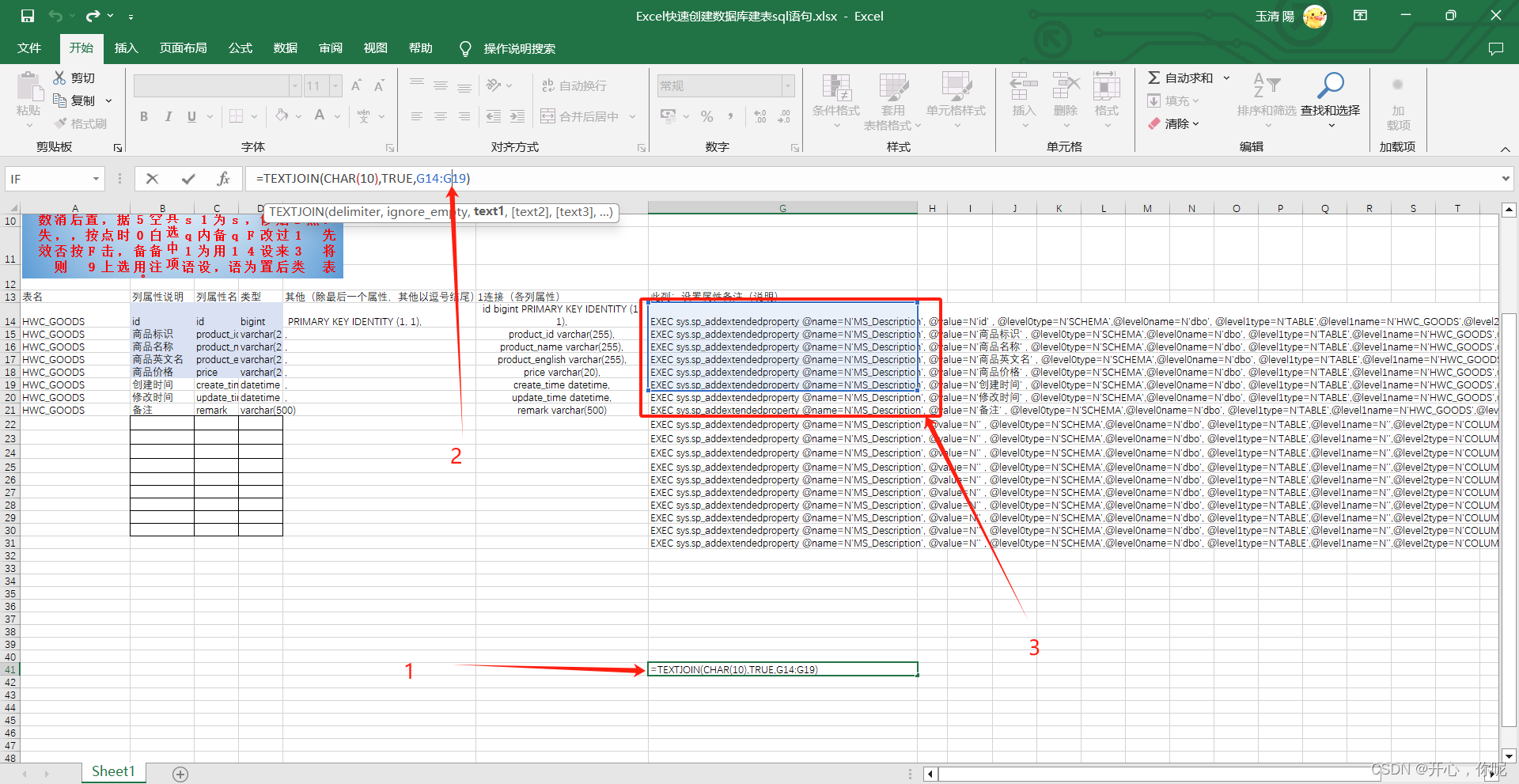The height and width of the screenshot is (784, 1519).
Task: Click increase indent icon
Action: pyautogui.click(x=517, y=116)
